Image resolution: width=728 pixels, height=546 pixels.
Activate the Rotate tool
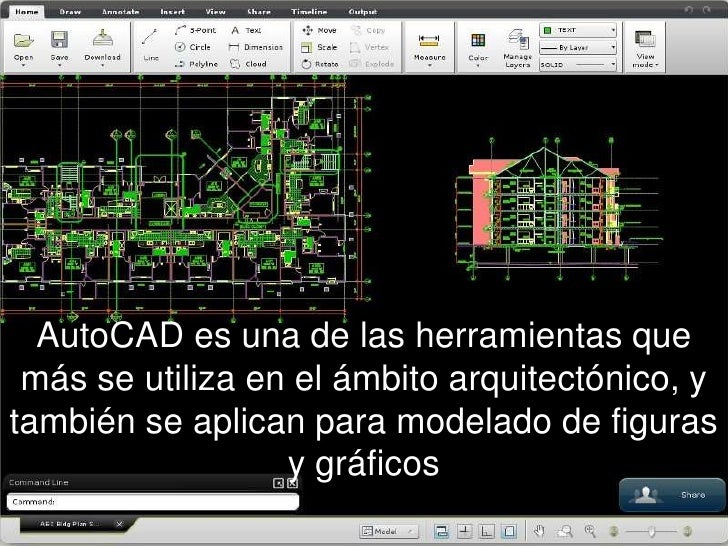tap(320, 64)
